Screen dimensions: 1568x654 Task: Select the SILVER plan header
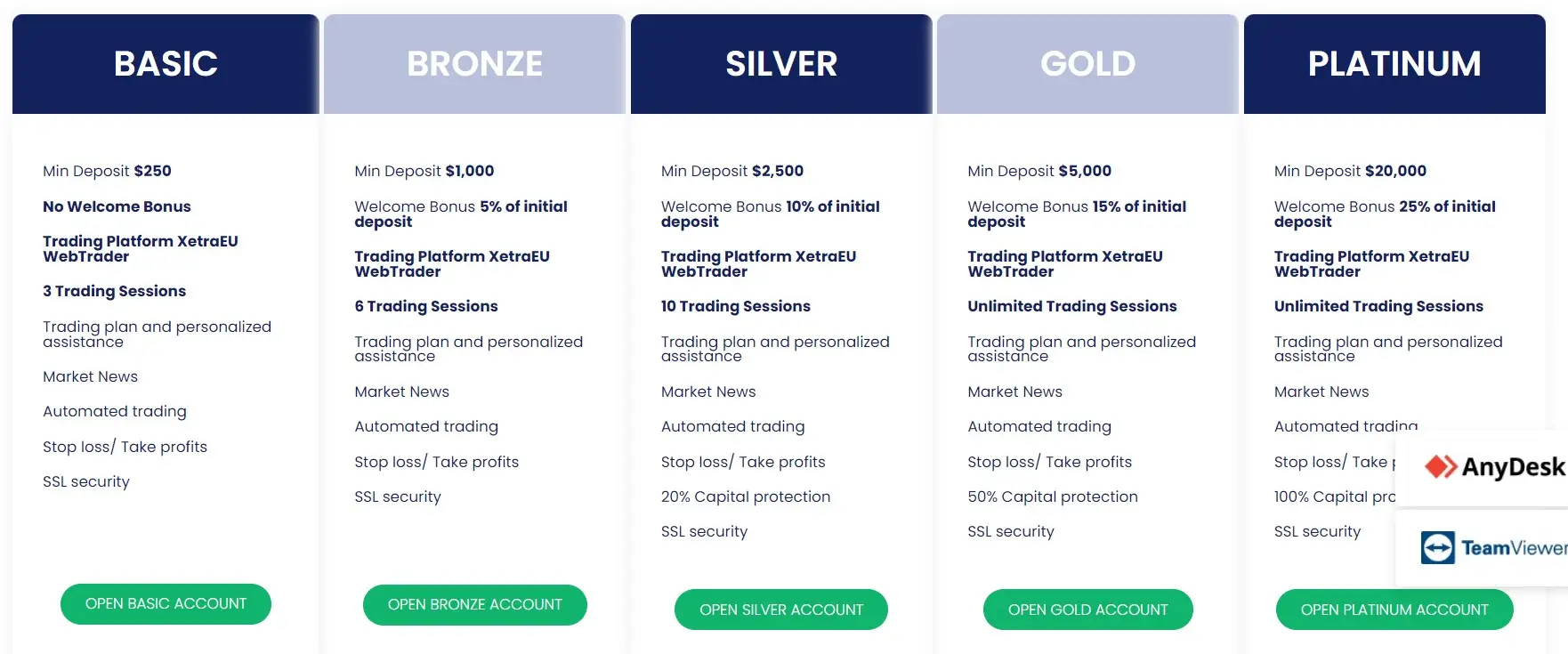tap(781, 64)
